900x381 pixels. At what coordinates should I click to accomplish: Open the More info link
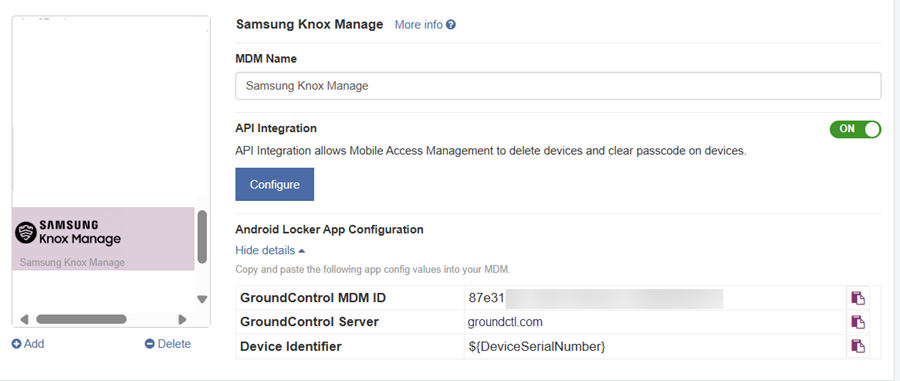pos(418,25)
